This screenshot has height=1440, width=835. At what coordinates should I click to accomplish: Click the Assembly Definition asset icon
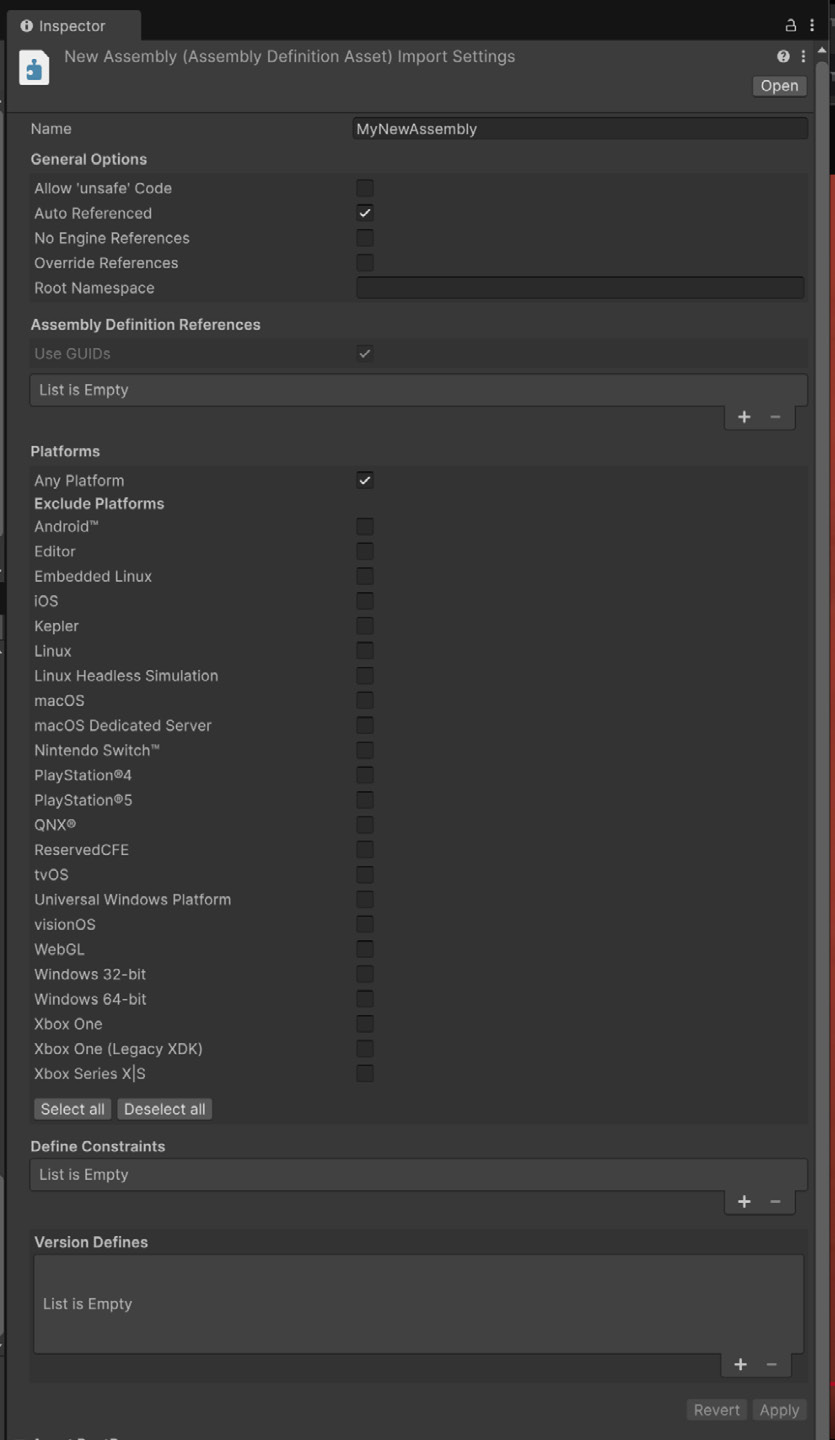click(x=34, y=68)
